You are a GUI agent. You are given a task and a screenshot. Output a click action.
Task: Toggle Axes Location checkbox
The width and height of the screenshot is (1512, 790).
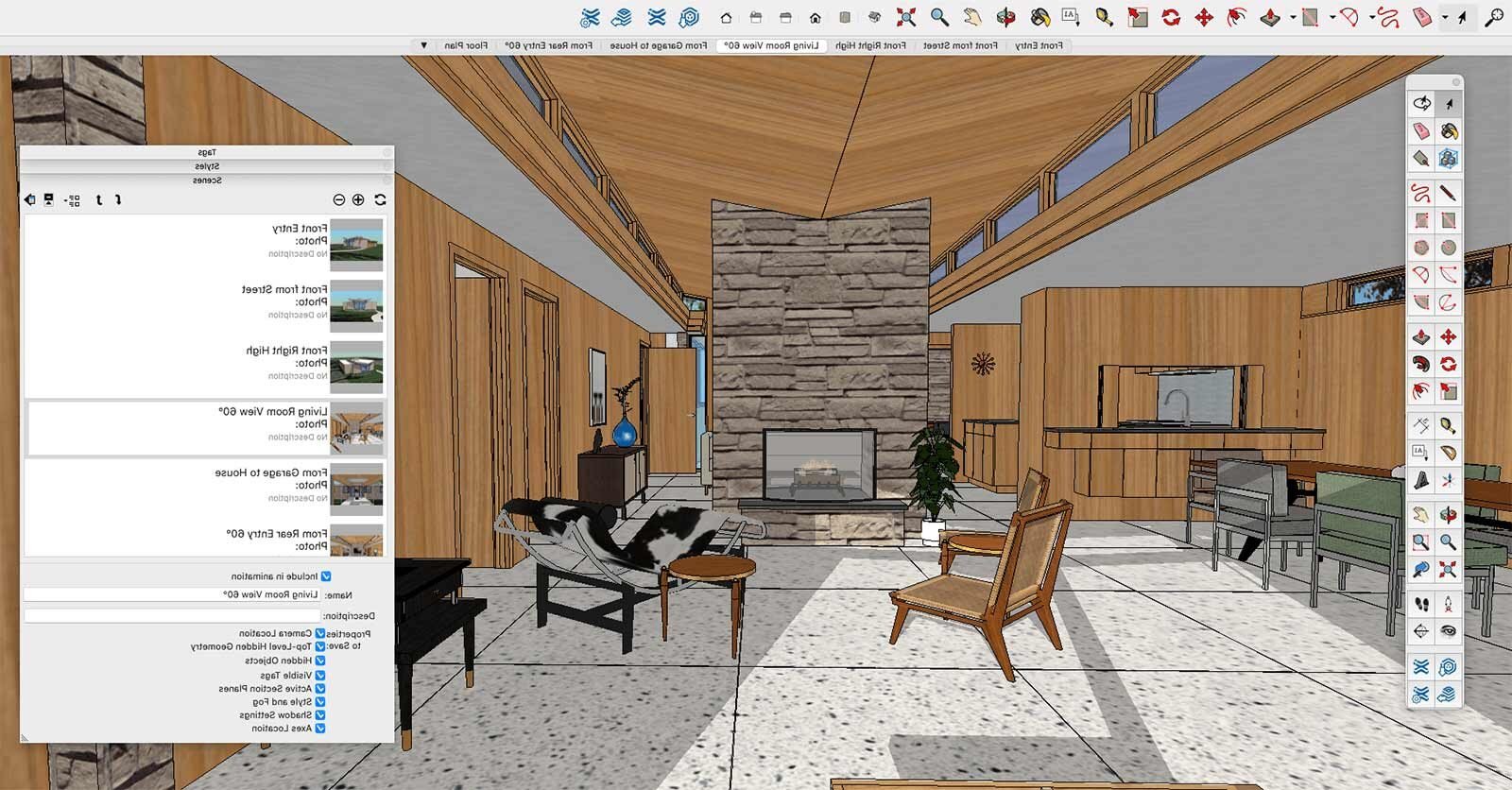click(x=320, y=729)
